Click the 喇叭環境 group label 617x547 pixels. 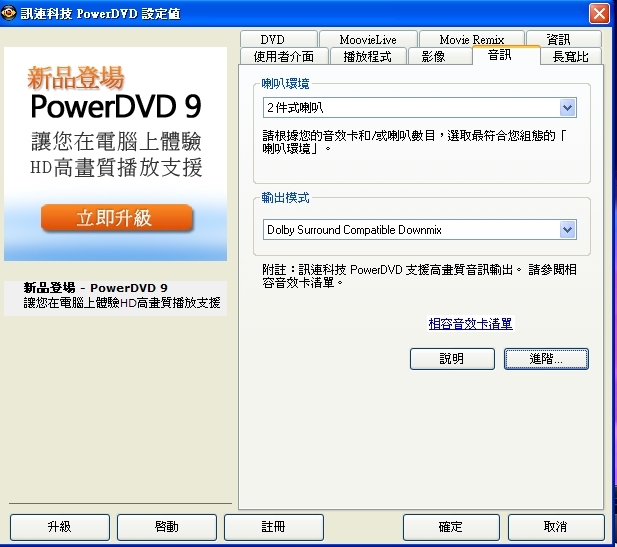tap(285, 84)
